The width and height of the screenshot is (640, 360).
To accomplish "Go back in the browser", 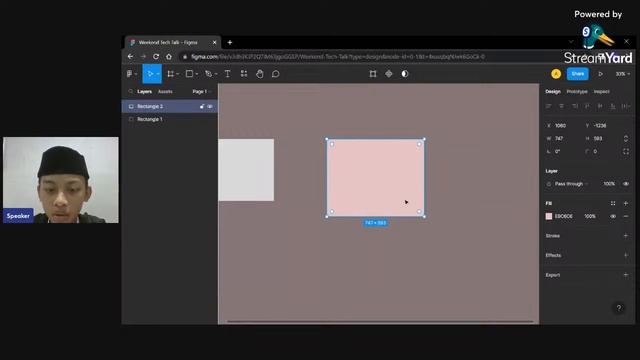I will [130, 57].
